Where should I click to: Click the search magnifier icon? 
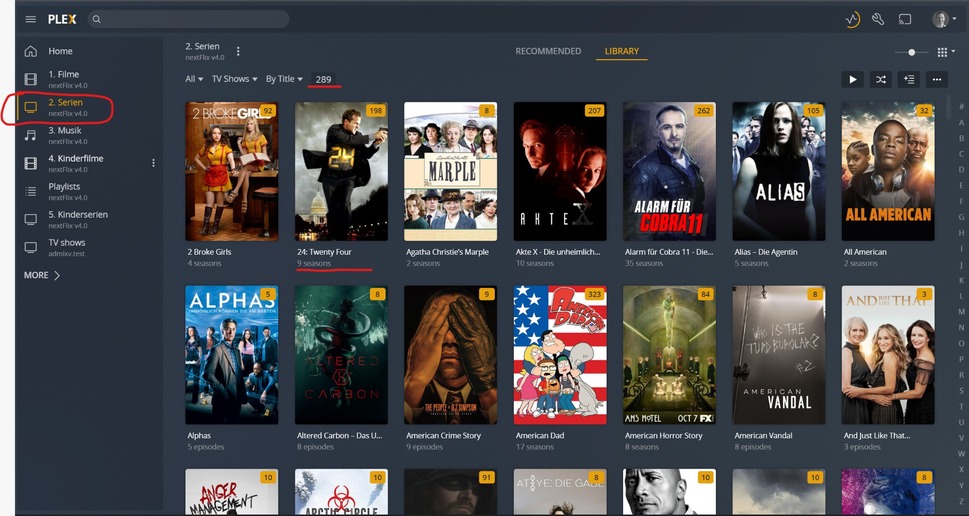pyautogui.click(x=96, y=19)
